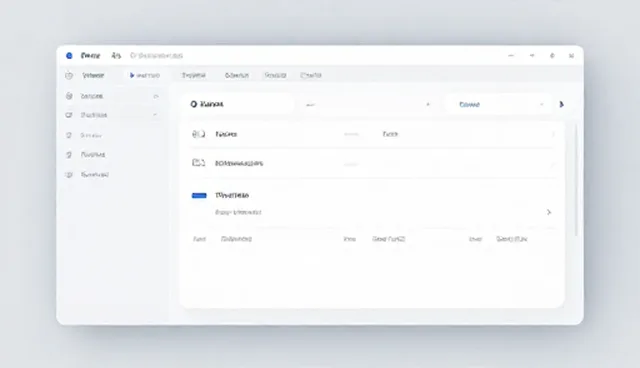The image size is (640, 368).
Task: Click the dark arrow icon right of the blue-text dropdown
Action: coord(562,104)
